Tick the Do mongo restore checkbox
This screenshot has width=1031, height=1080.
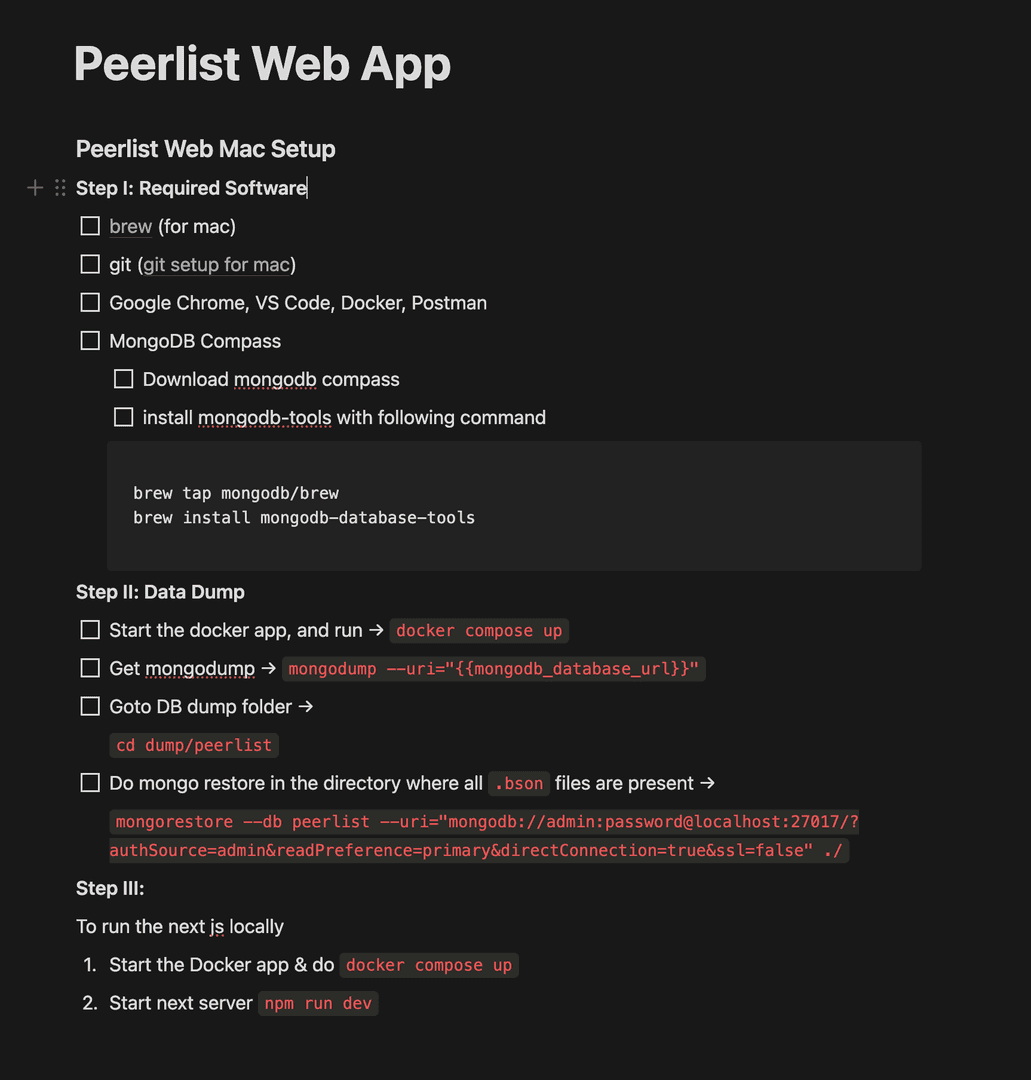90,782
